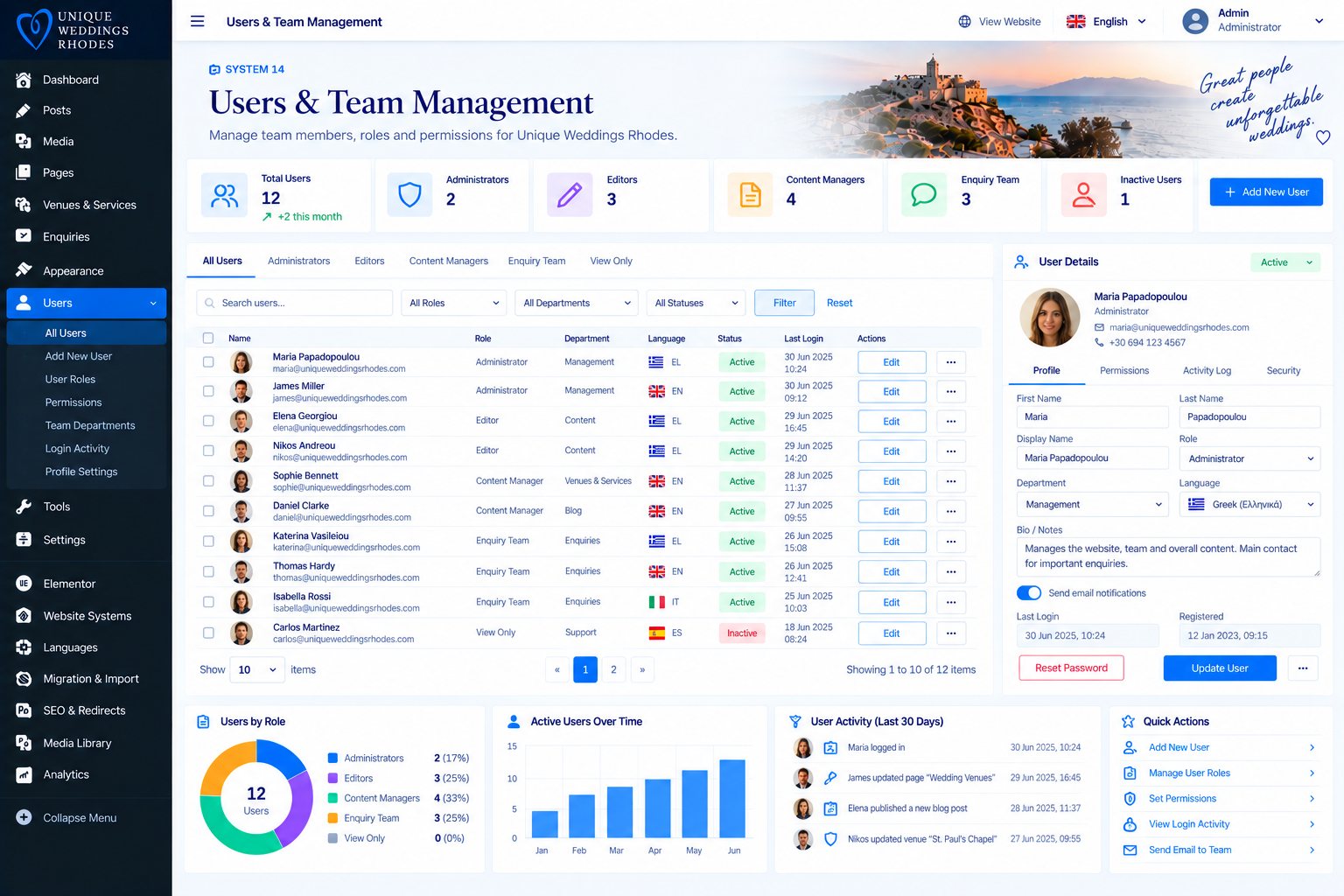
Task: Click the Add New User button
Action: pos(1266,192)
